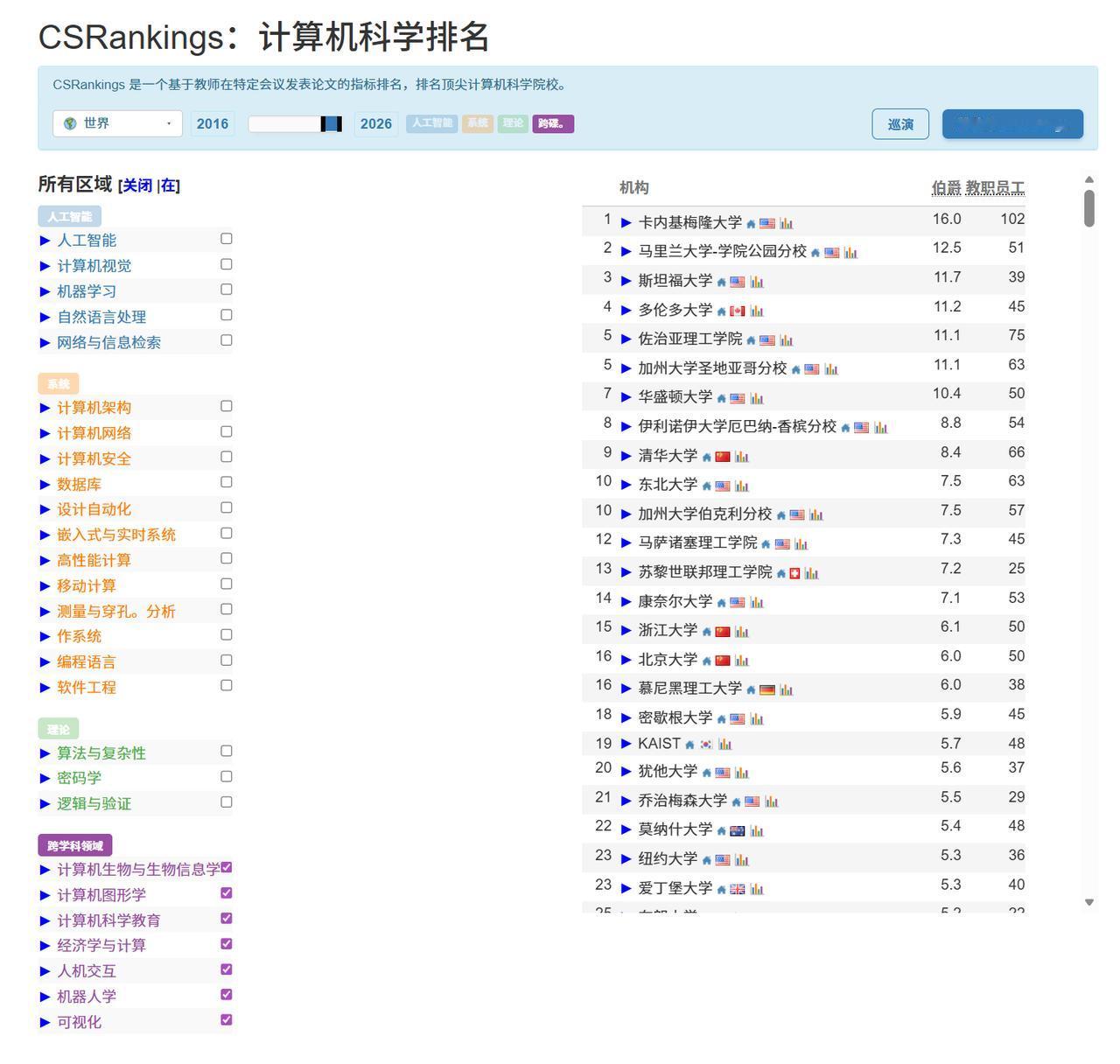1120x1064 pixels.
Task: Select the 理论 filter tag in header
Action: pyautogui.click(x=514, y=123)
